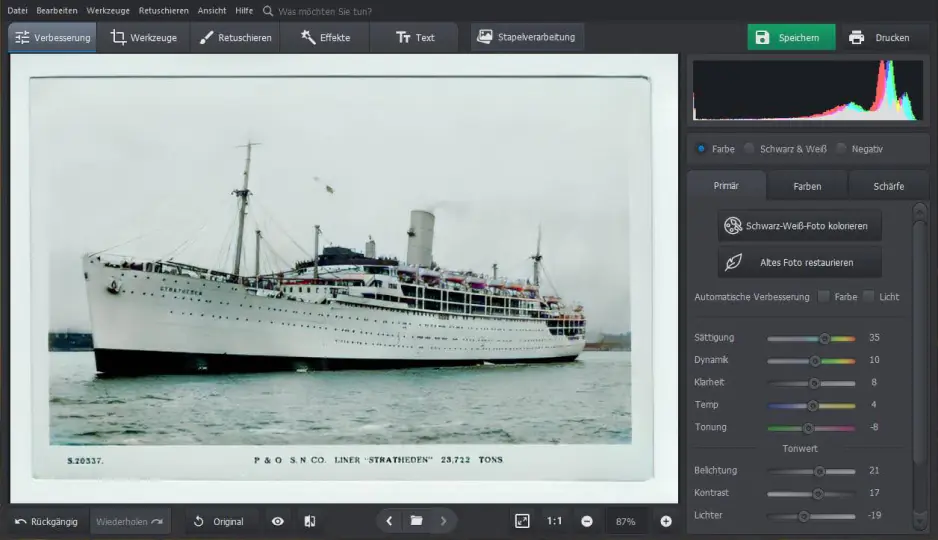Viewport: 938px width, 540px height.
Task: Switch to the Primär tab
Action: [x=726, y=186]
